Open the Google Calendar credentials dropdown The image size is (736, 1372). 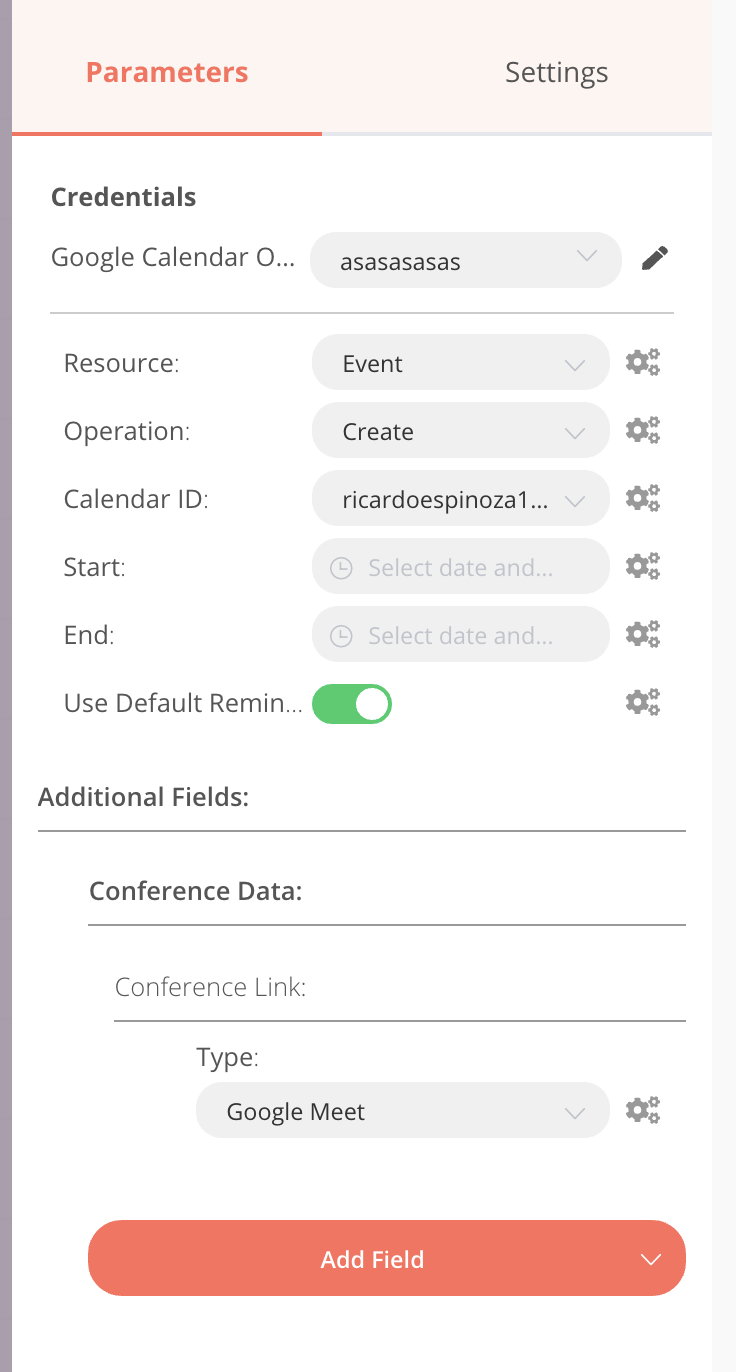click(466, 261)
